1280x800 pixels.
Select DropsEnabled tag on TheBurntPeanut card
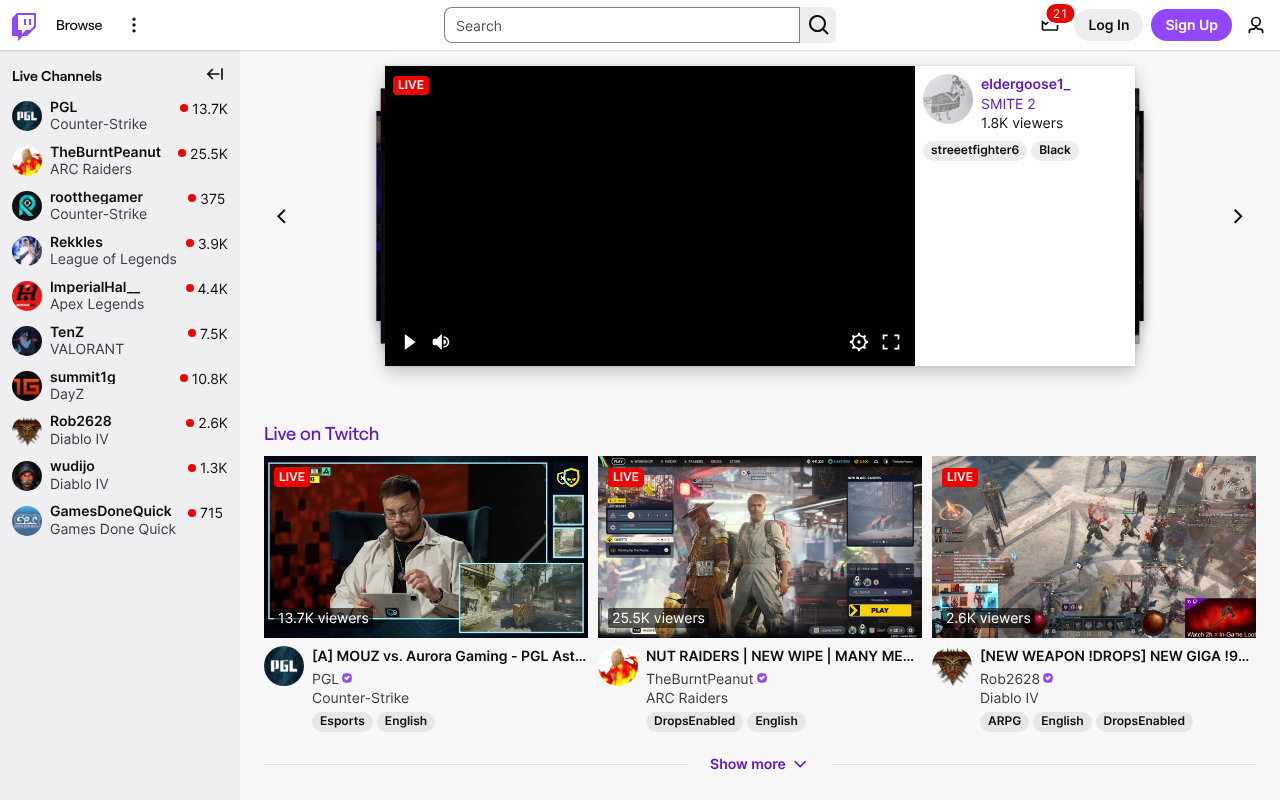tap(694, 721)
